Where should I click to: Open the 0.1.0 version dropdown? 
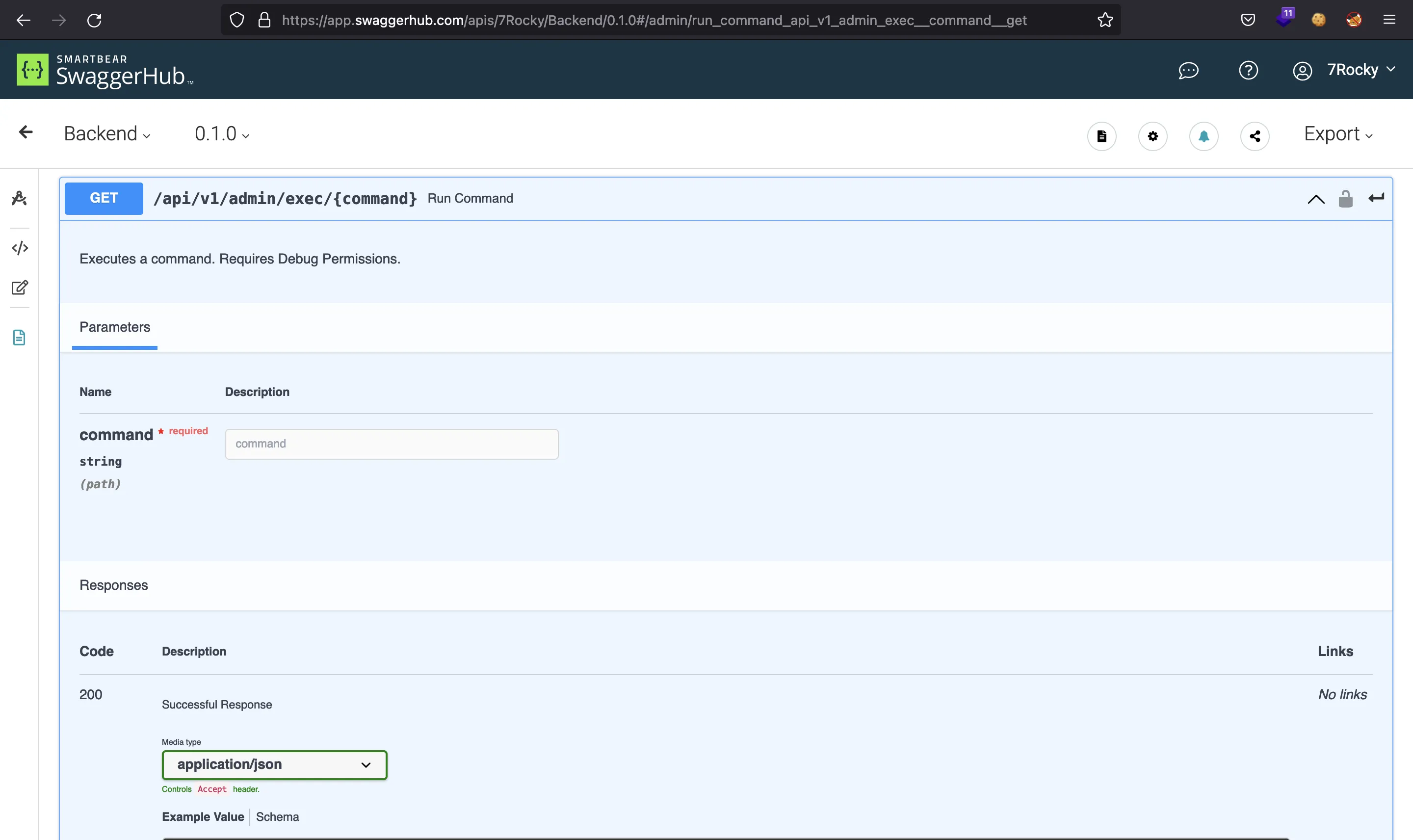coord(222,133)
